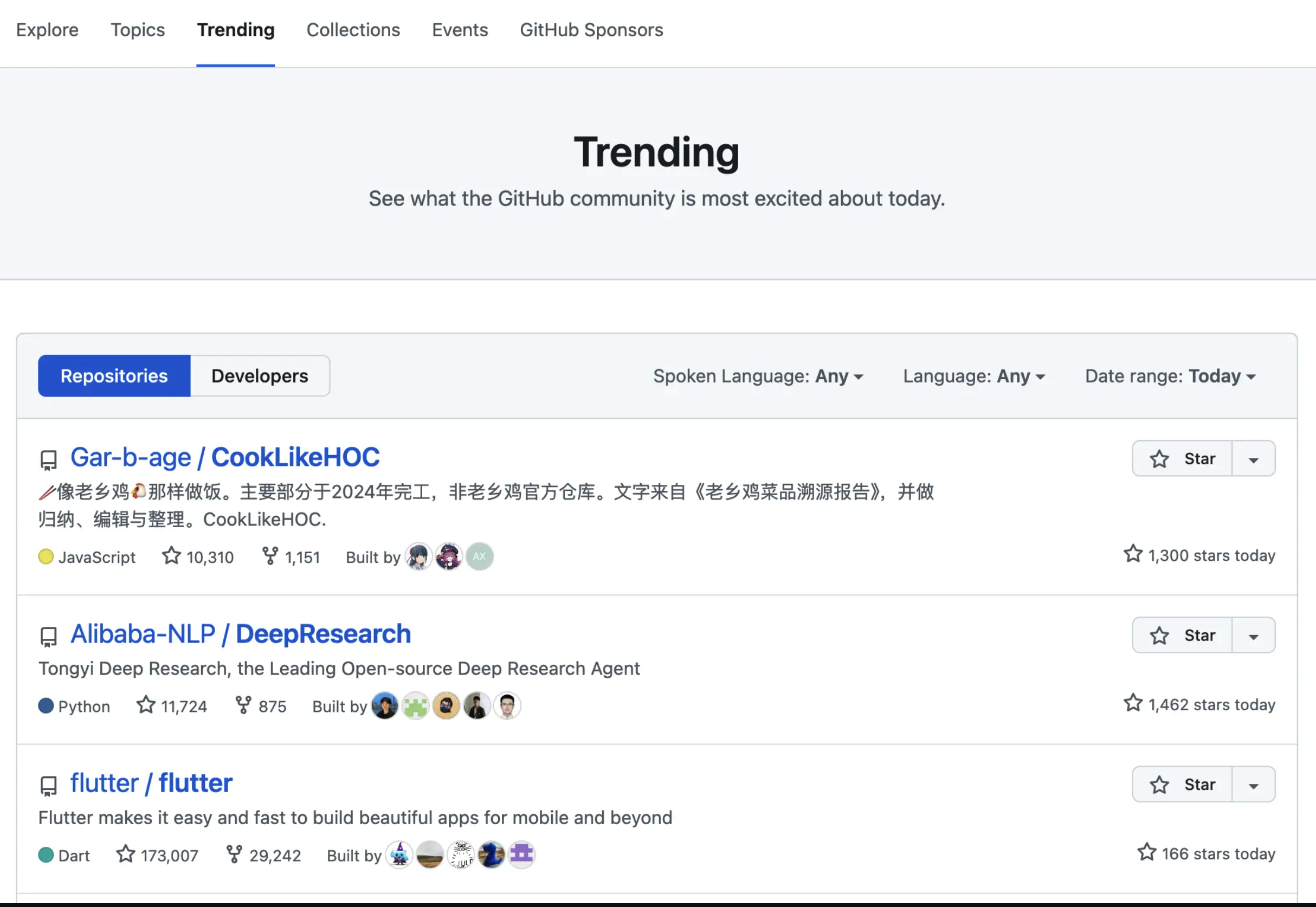Select the Repositories view
This screenshot has width=1316, height=907.
click(x=114, y=375)
